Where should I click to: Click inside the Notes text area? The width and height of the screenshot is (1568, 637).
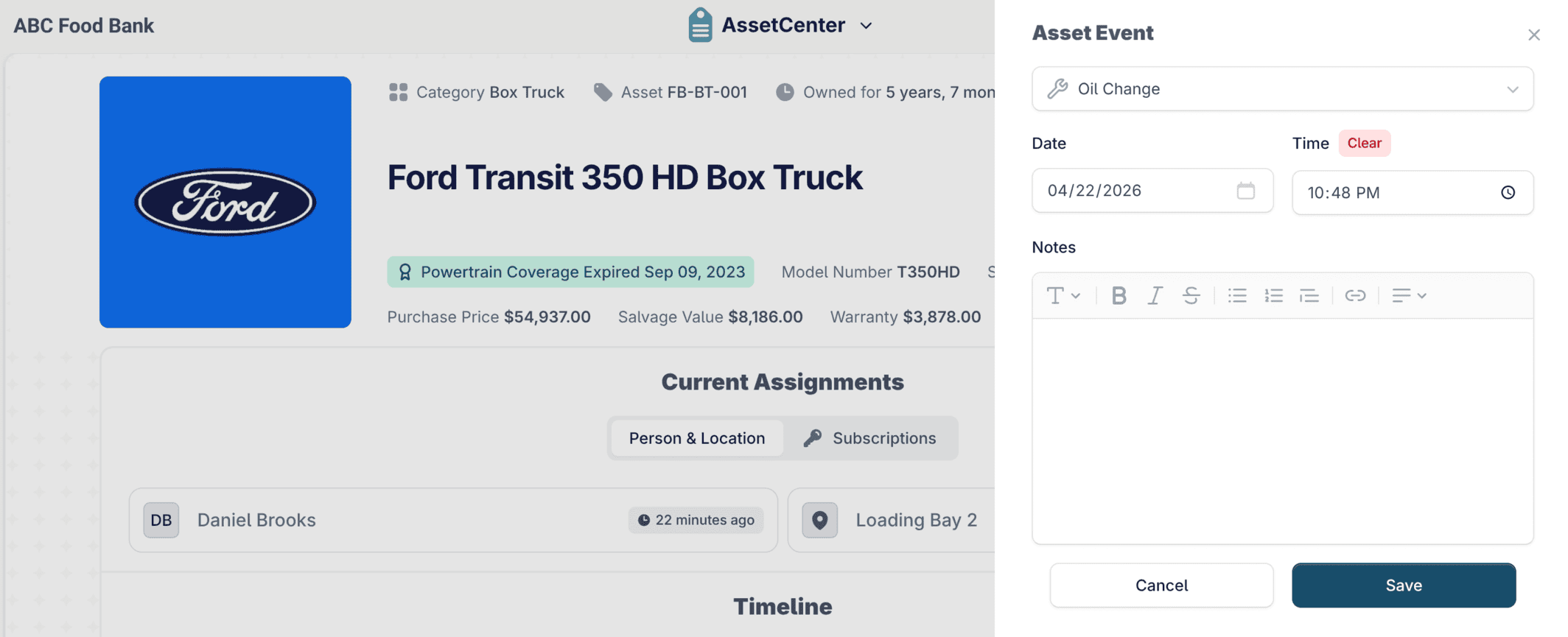click(x=1283, y=431)
